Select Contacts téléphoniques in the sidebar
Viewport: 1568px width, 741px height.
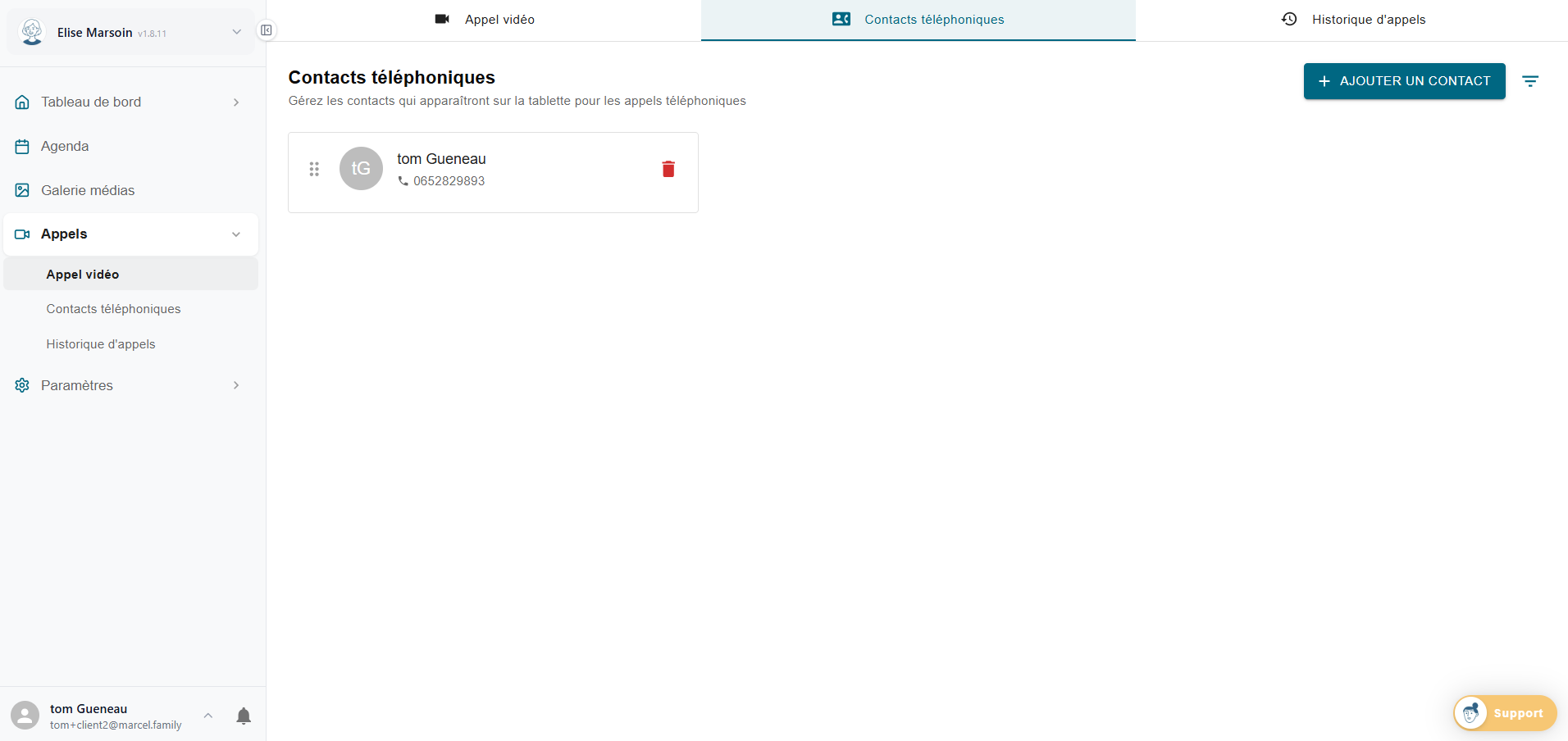tap(113, 309)
